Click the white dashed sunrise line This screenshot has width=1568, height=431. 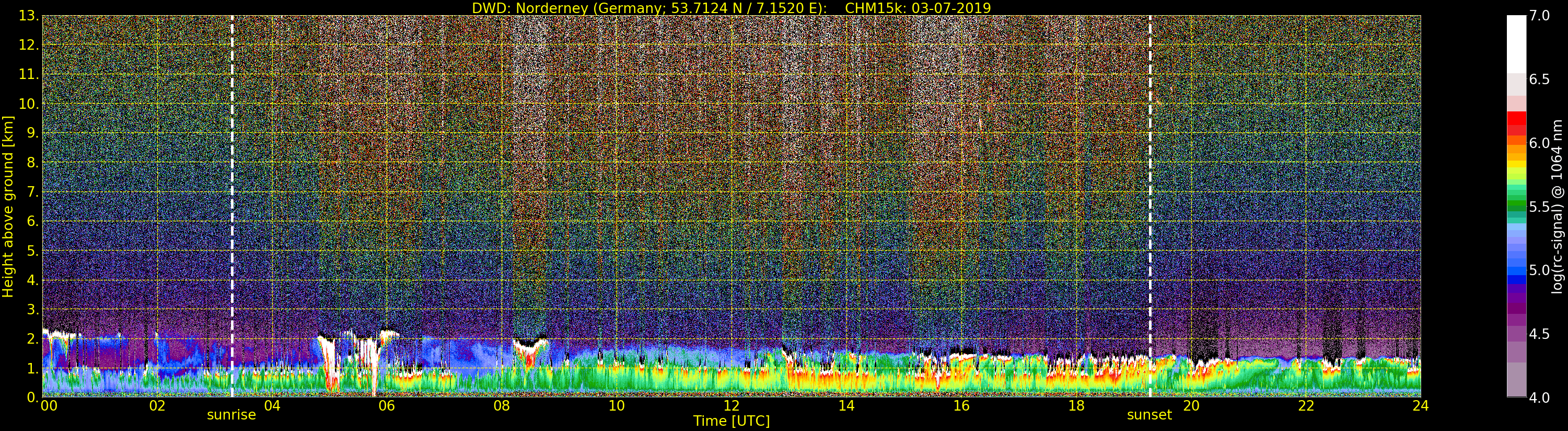pyautogui.click(x=232, y=206)
